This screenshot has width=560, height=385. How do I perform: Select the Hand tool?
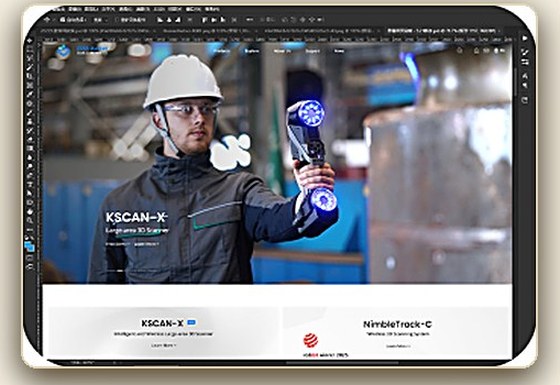pos(30,212)
